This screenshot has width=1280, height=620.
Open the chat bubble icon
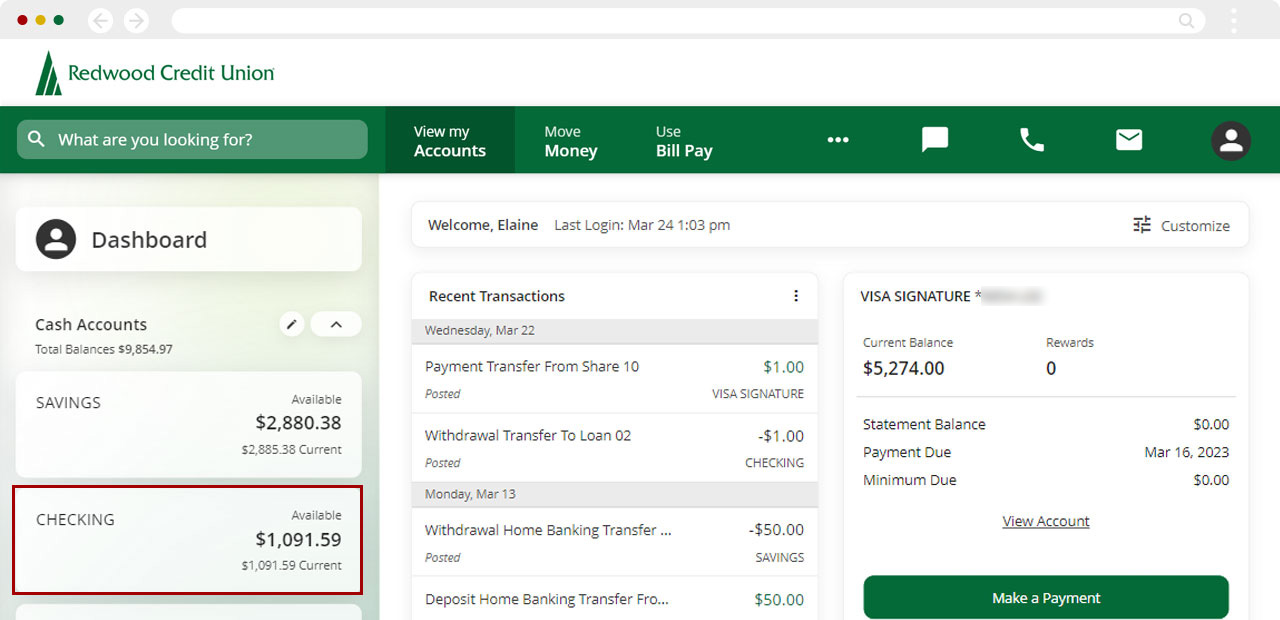coord(935,140)
